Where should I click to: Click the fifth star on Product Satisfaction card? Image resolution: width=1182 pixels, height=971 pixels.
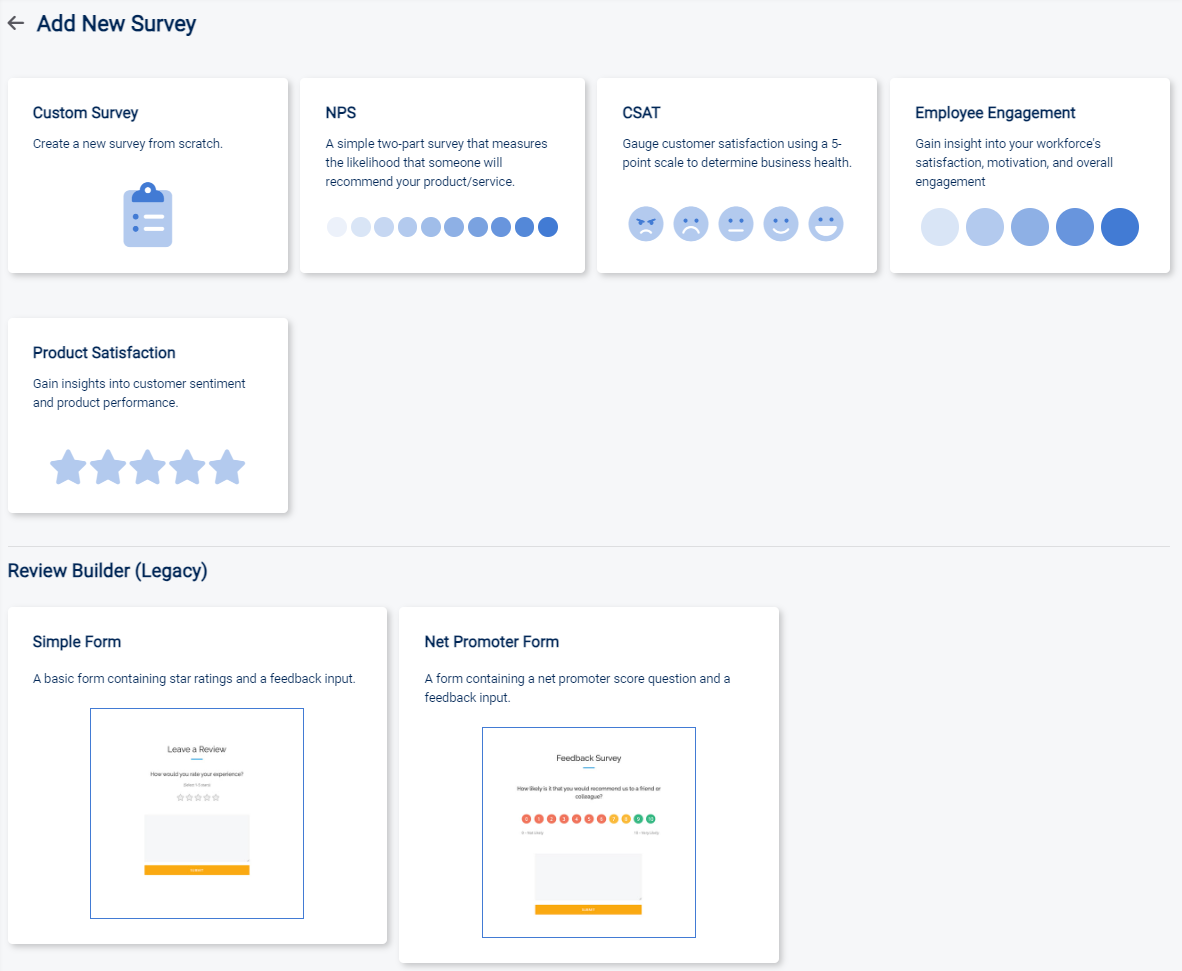click(226, 466)
